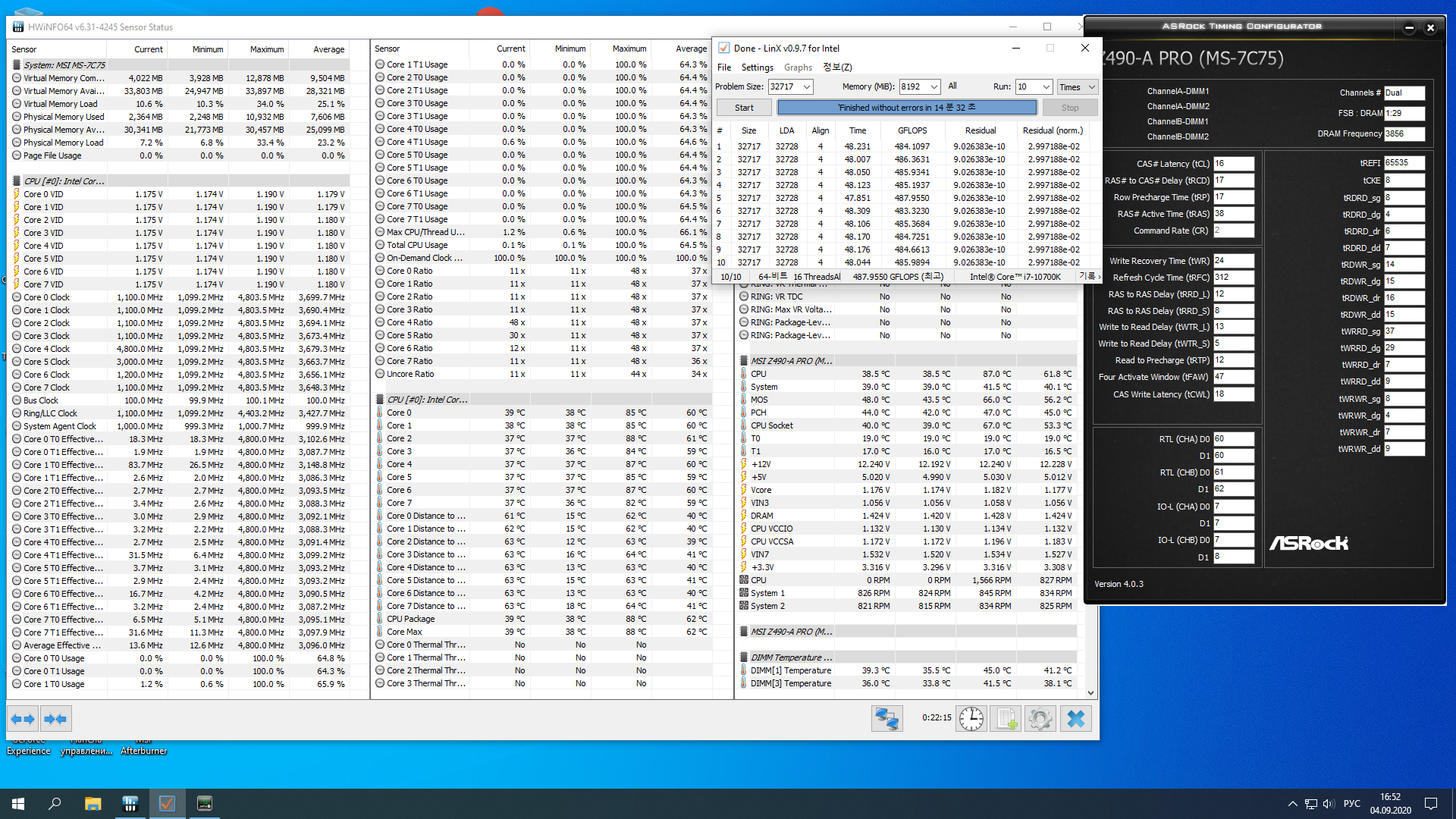Open the LinX Settings menu
Viewport: 1456px width, 819px height.
(757, 67)
